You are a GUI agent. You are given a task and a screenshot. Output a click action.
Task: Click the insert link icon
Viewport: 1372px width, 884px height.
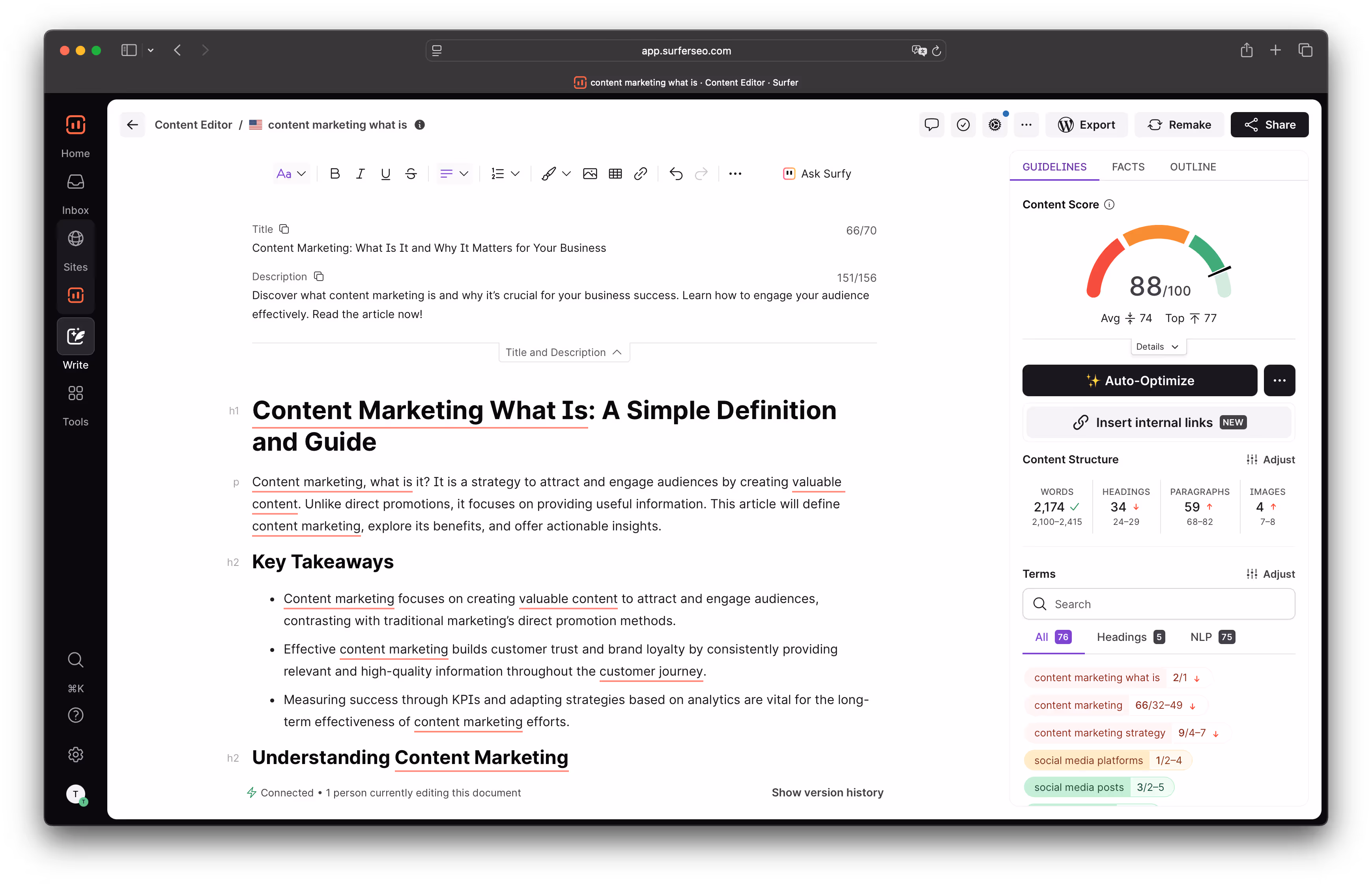(x=640, y=173)
